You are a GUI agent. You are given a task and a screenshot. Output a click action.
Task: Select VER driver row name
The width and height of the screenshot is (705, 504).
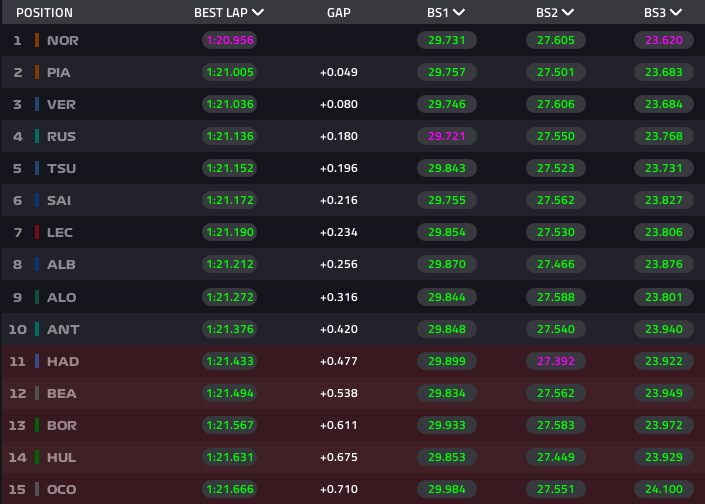point(61,104)
